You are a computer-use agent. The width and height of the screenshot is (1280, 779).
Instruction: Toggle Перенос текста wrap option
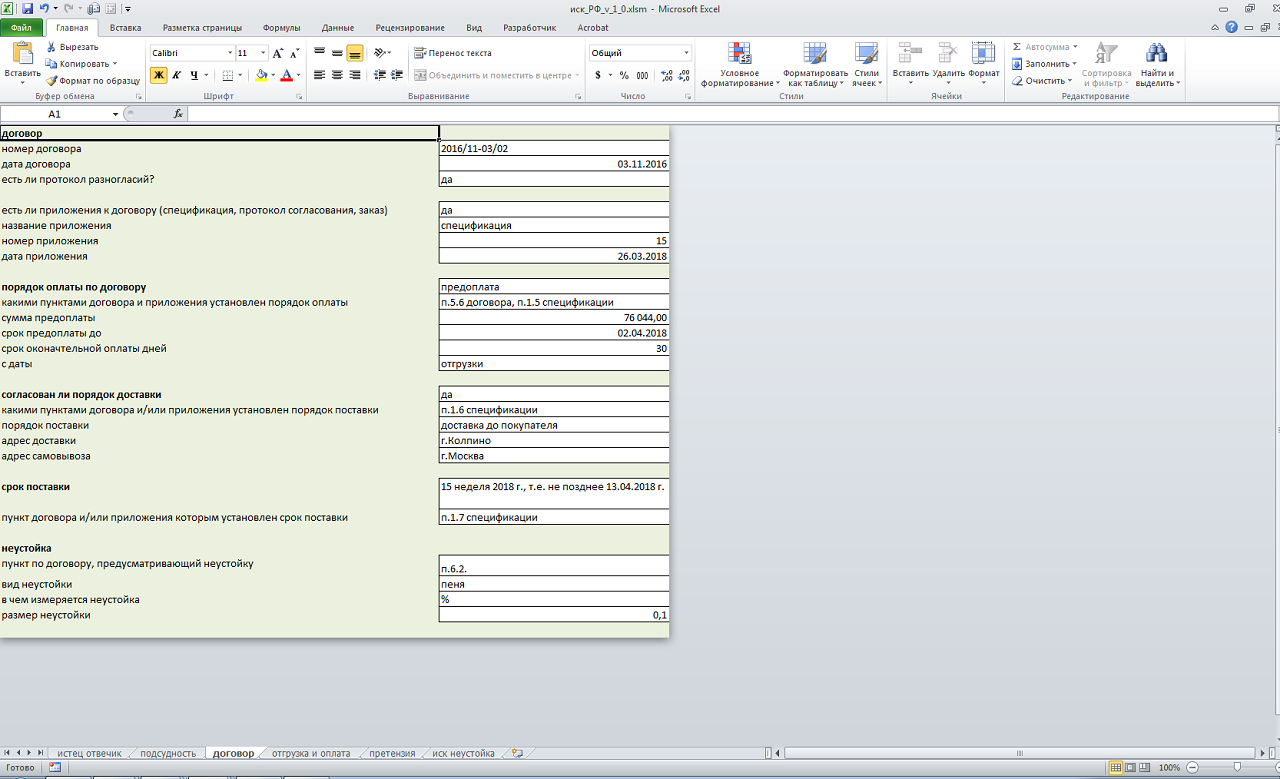(453, 53)
